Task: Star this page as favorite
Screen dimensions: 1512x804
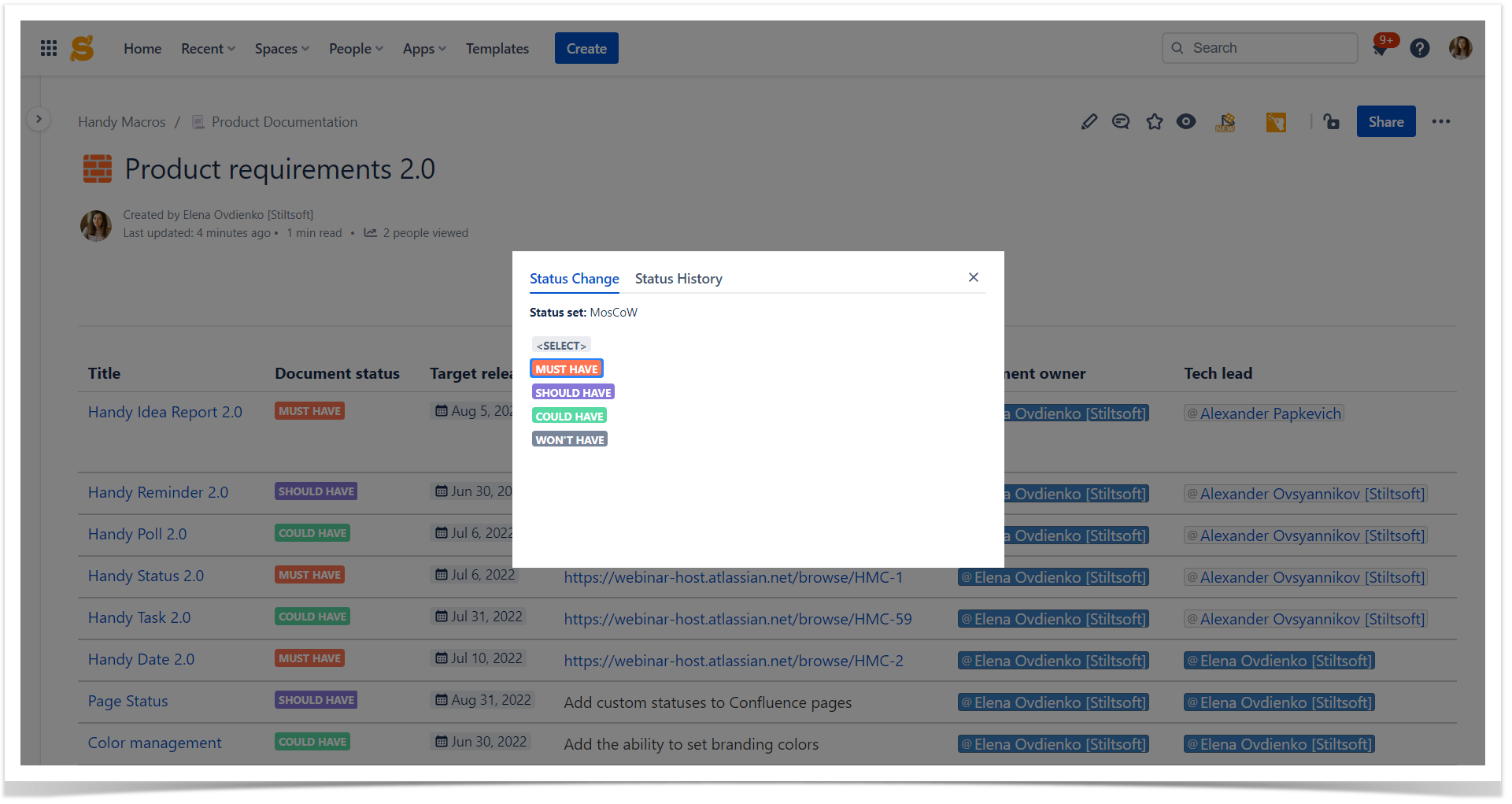Action: (1154, 121)
